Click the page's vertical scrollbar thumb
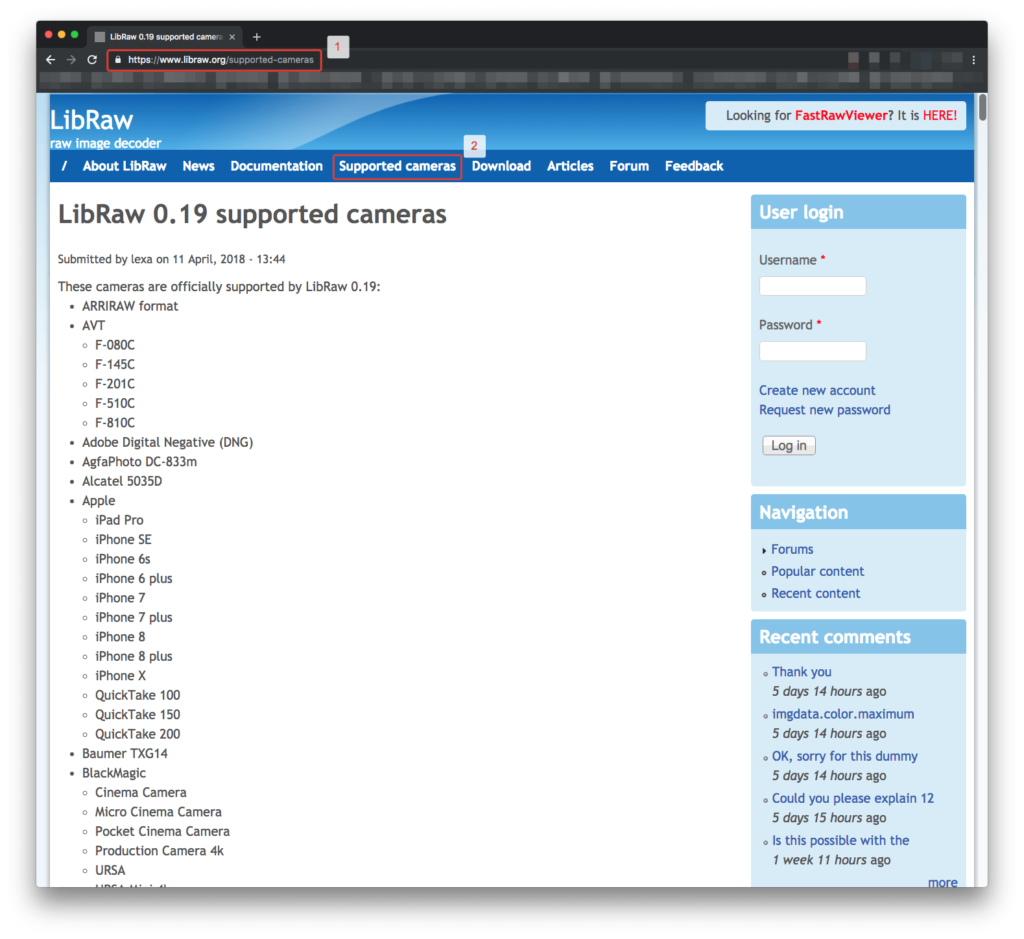1024x939 pixels. click(x=982, y=108)
